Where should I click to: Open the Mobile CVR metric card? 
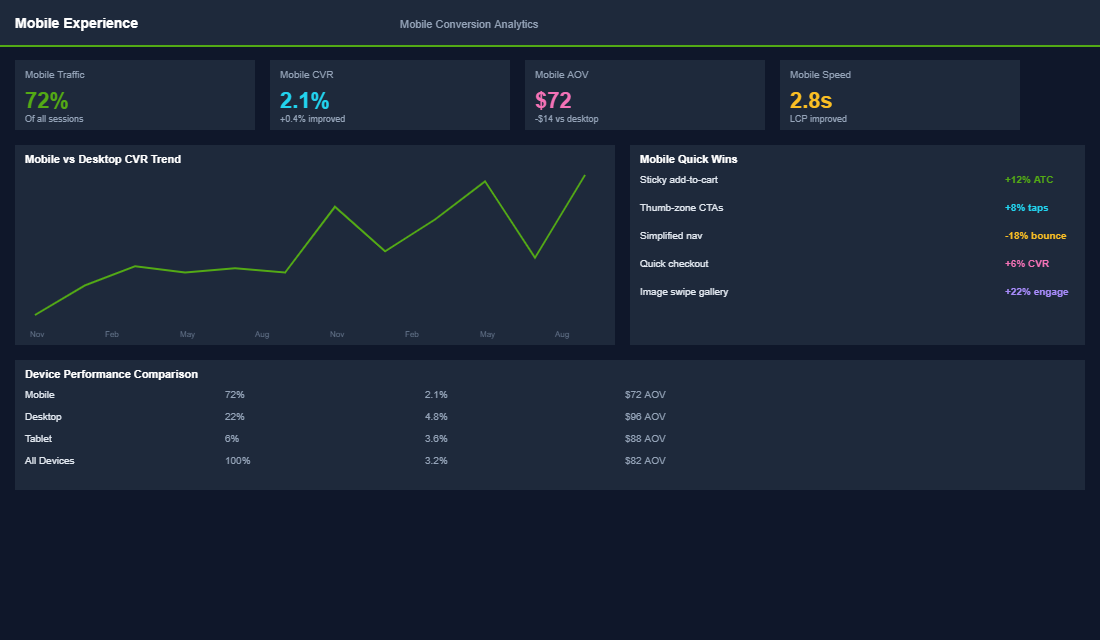pyautogui.click(x=390, y=95)
